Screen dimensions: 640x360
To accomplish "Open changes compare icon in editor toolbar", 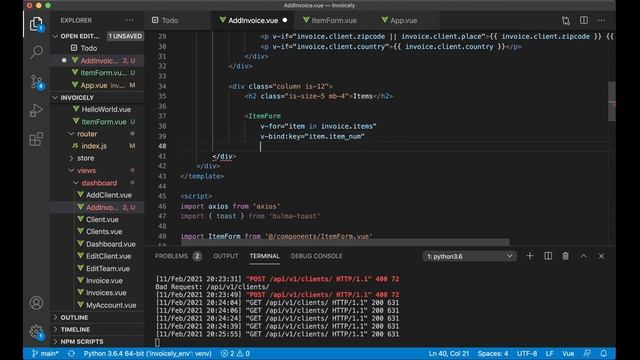I will tap(566, 20).
